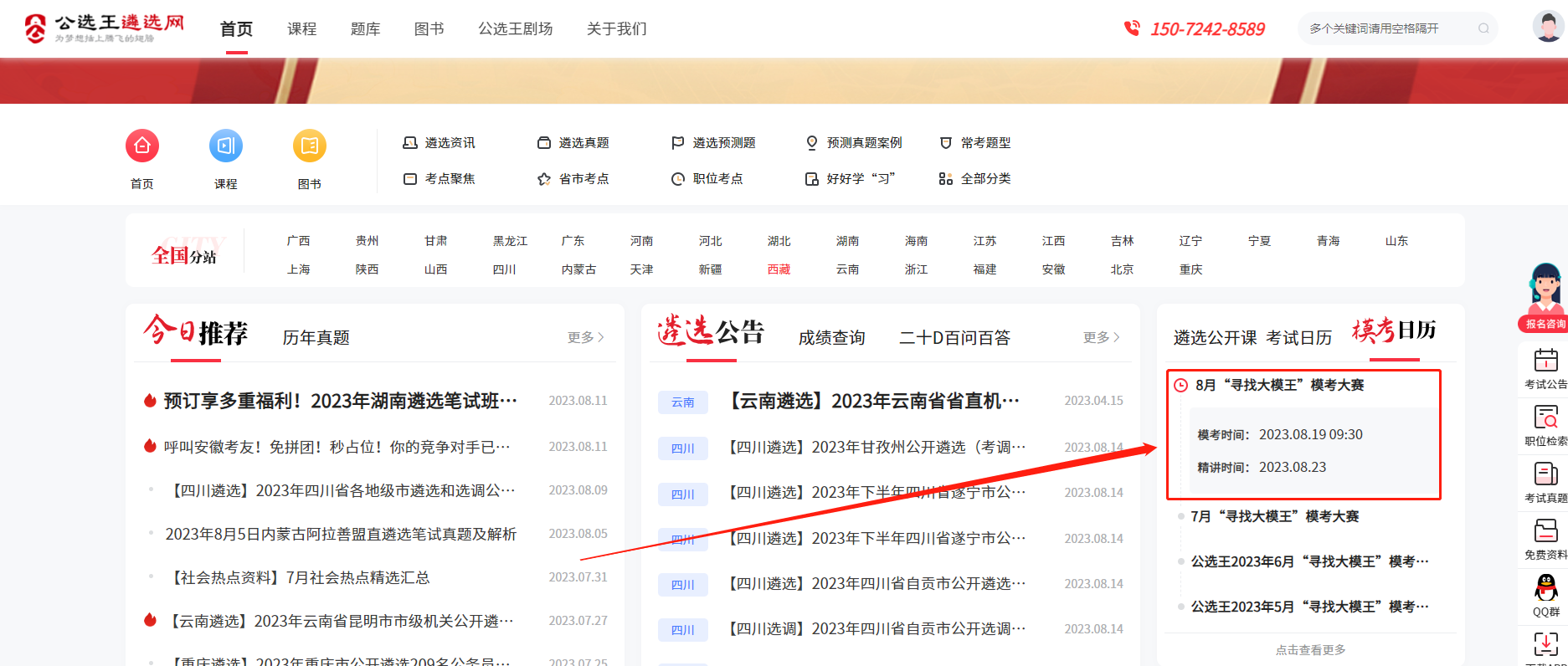Select 西藏 in the city list
Viewport: 1568px width, 666px height.
[779, 269]
